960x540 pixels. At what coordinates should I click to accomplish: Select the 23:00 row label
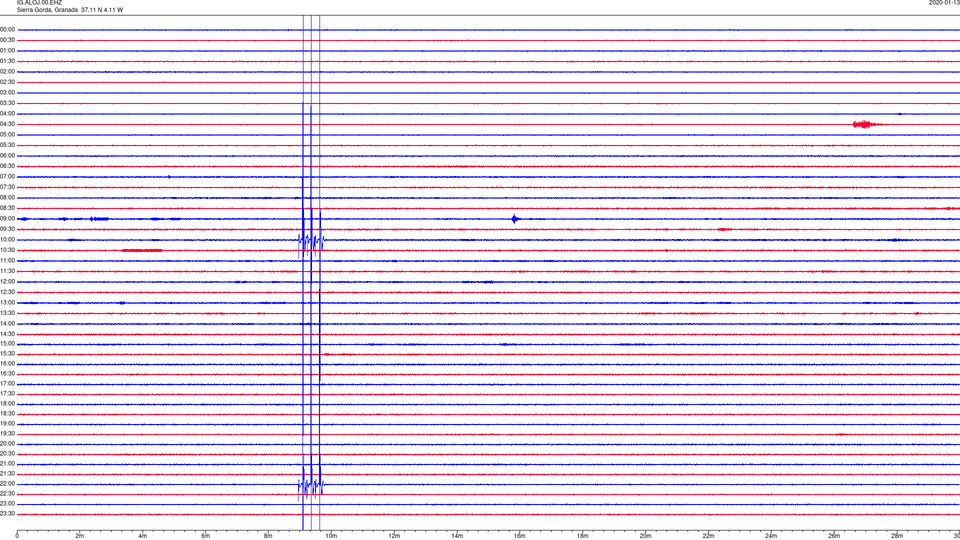pyautogui.click(x=7, y=504)
